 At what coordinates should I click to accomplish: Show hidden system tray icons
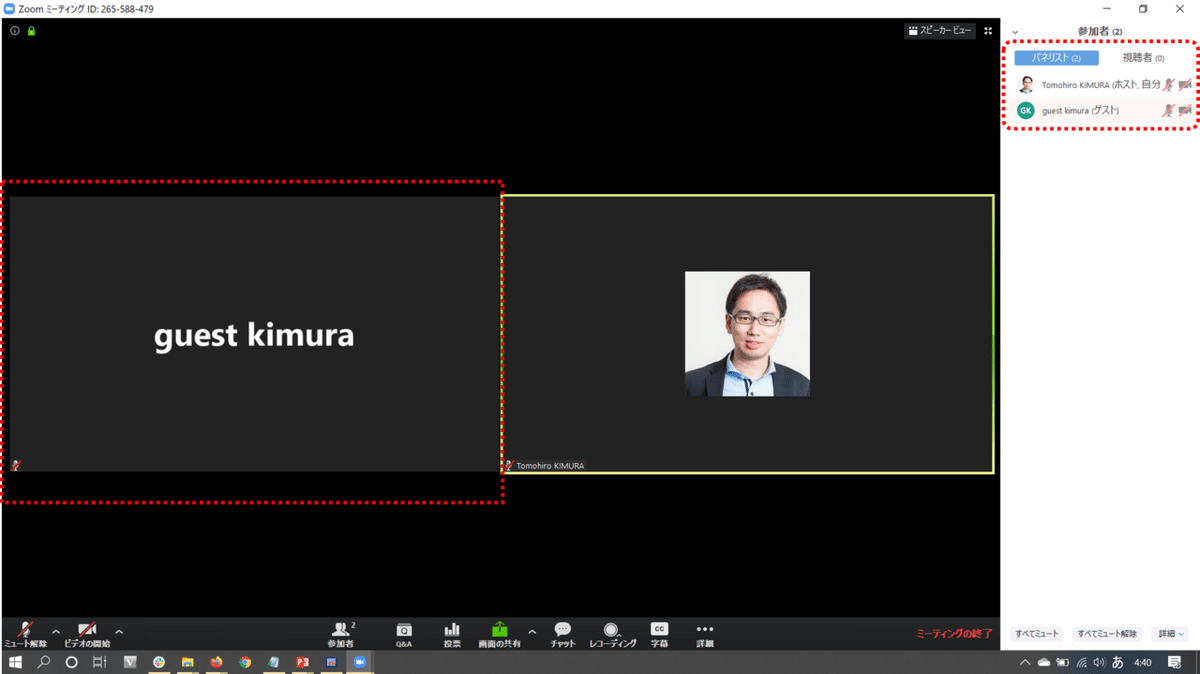[1025, 662]
